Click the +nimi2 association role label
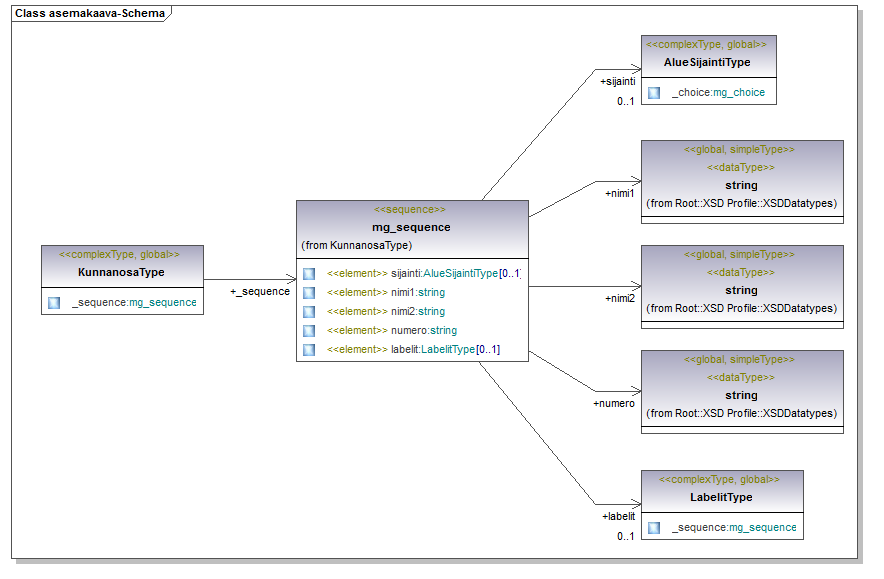 click(620, 298)
